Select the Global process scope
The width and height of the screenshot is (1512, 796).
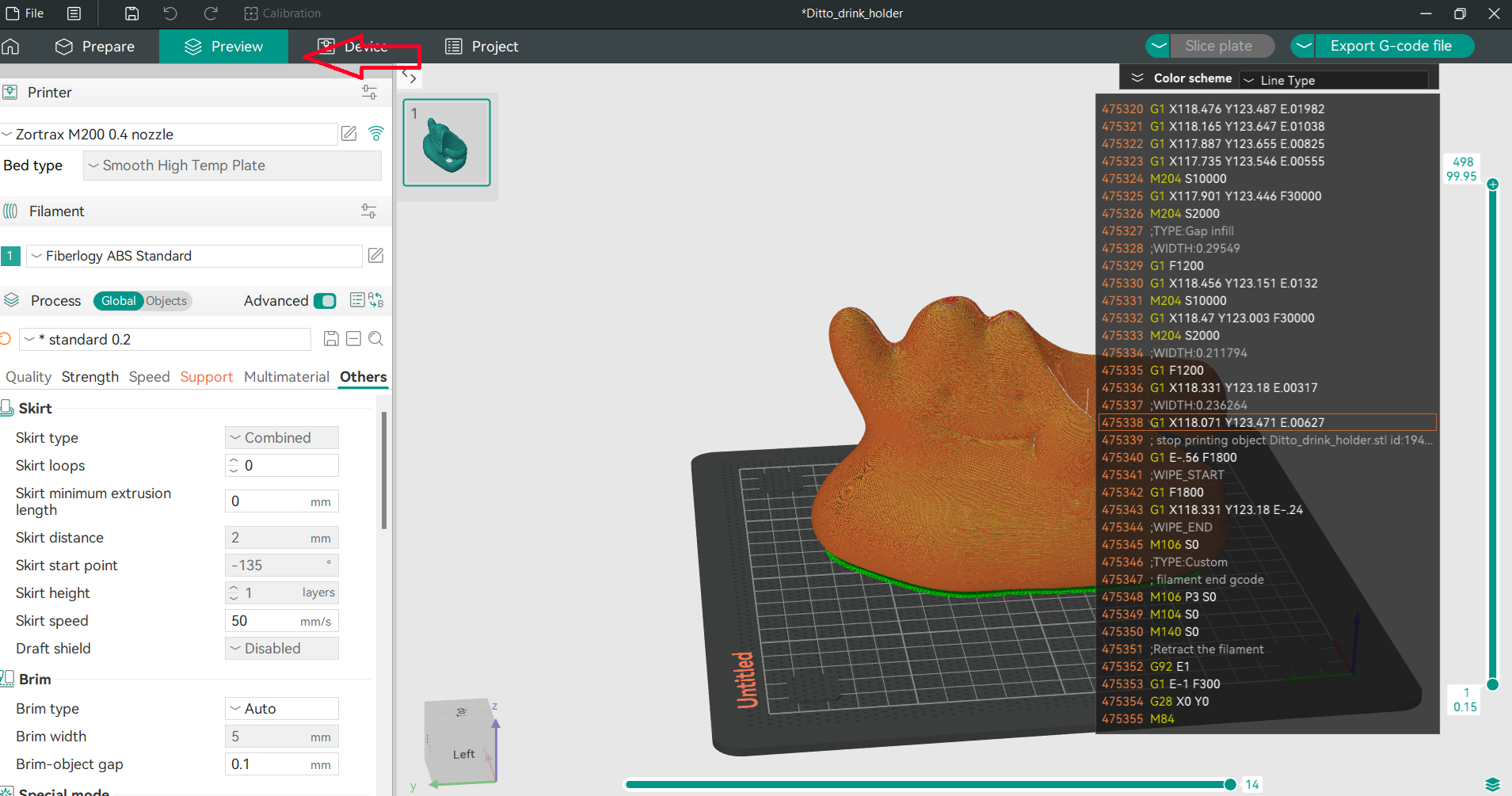(118, 301)
